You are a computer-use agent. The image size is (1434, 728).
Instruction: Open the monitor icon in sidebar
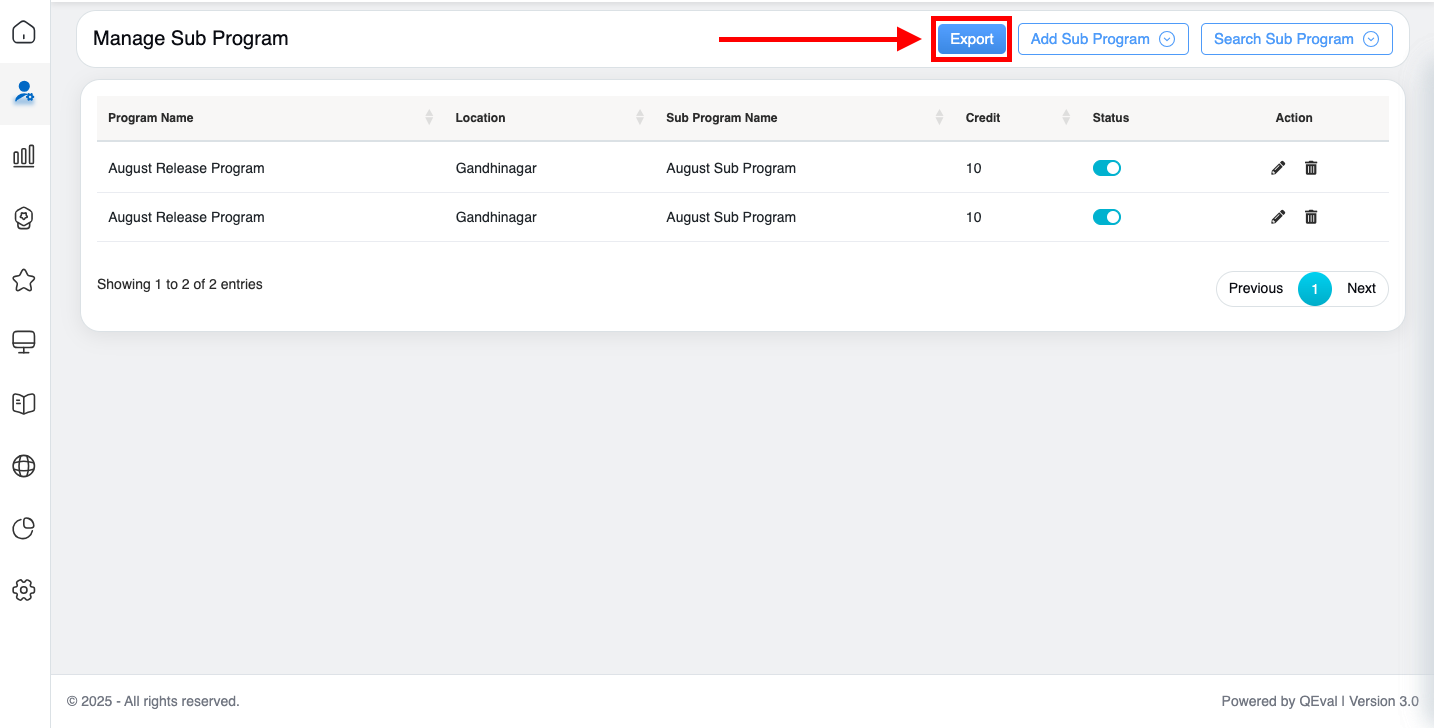24,342
